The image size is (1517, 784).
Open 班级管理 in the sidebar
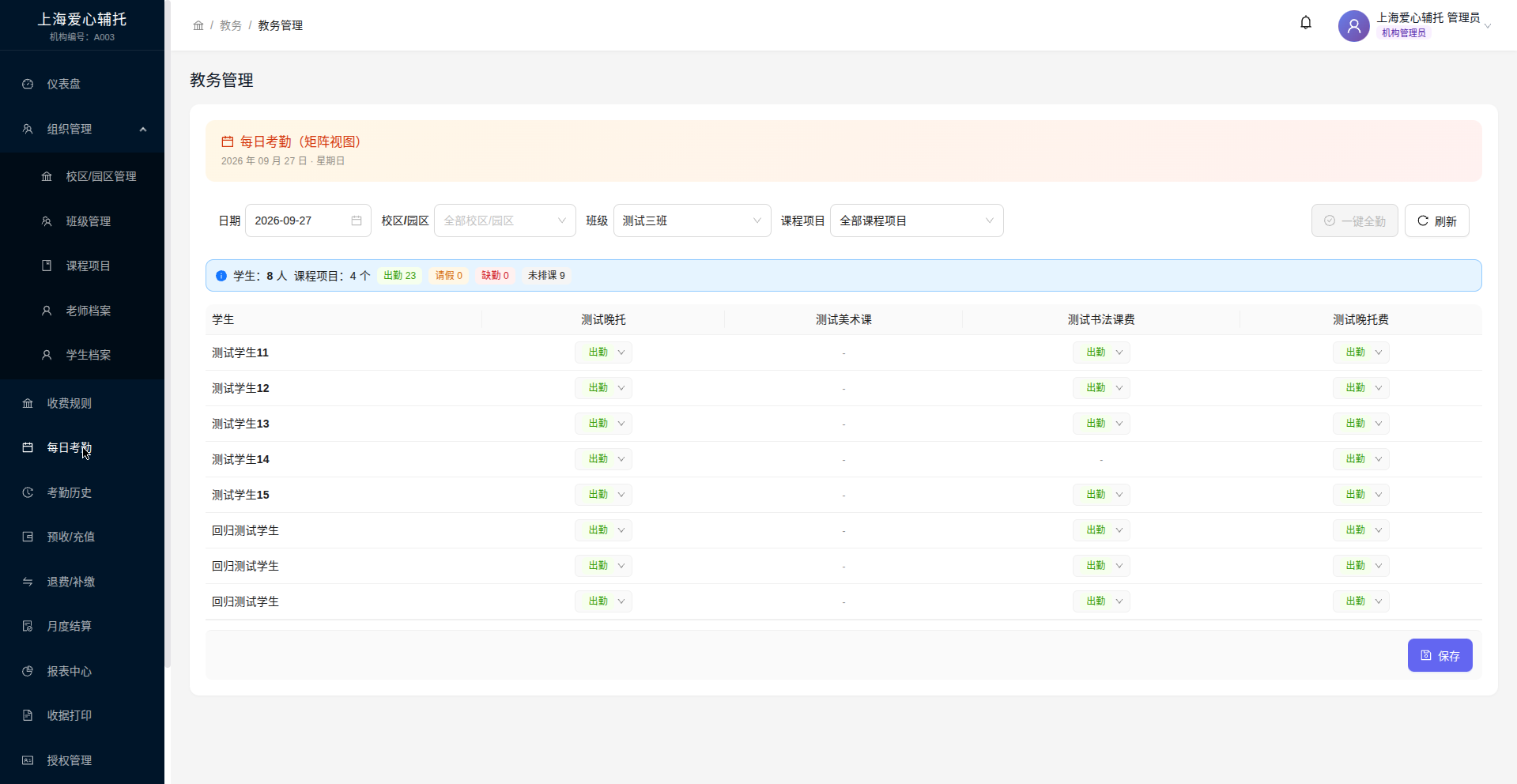click(82, 221)
